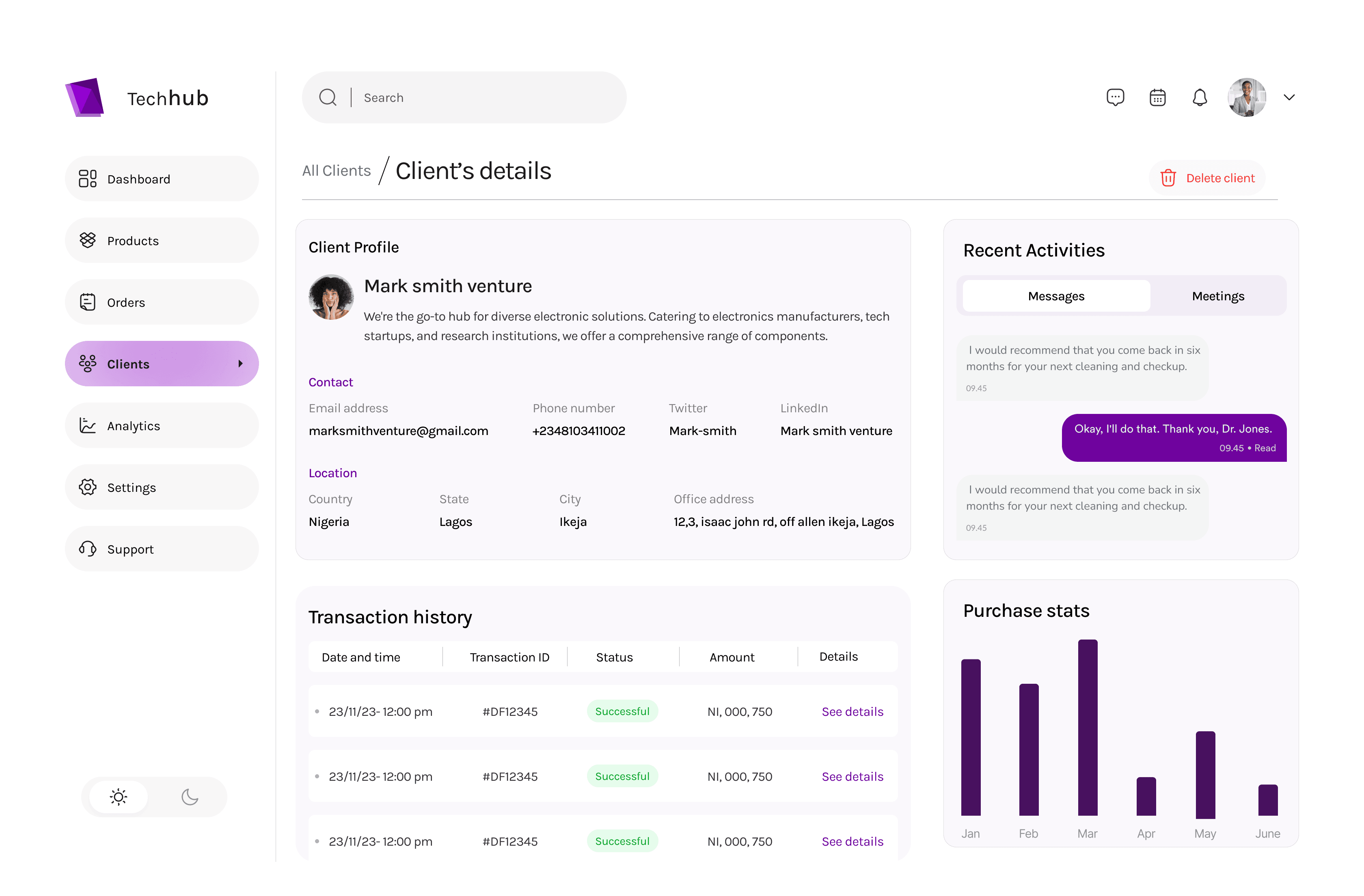The height and width of the screenshot is (896, 1364).
Task: Click the Techhub logo
Action: coord(85,97)
